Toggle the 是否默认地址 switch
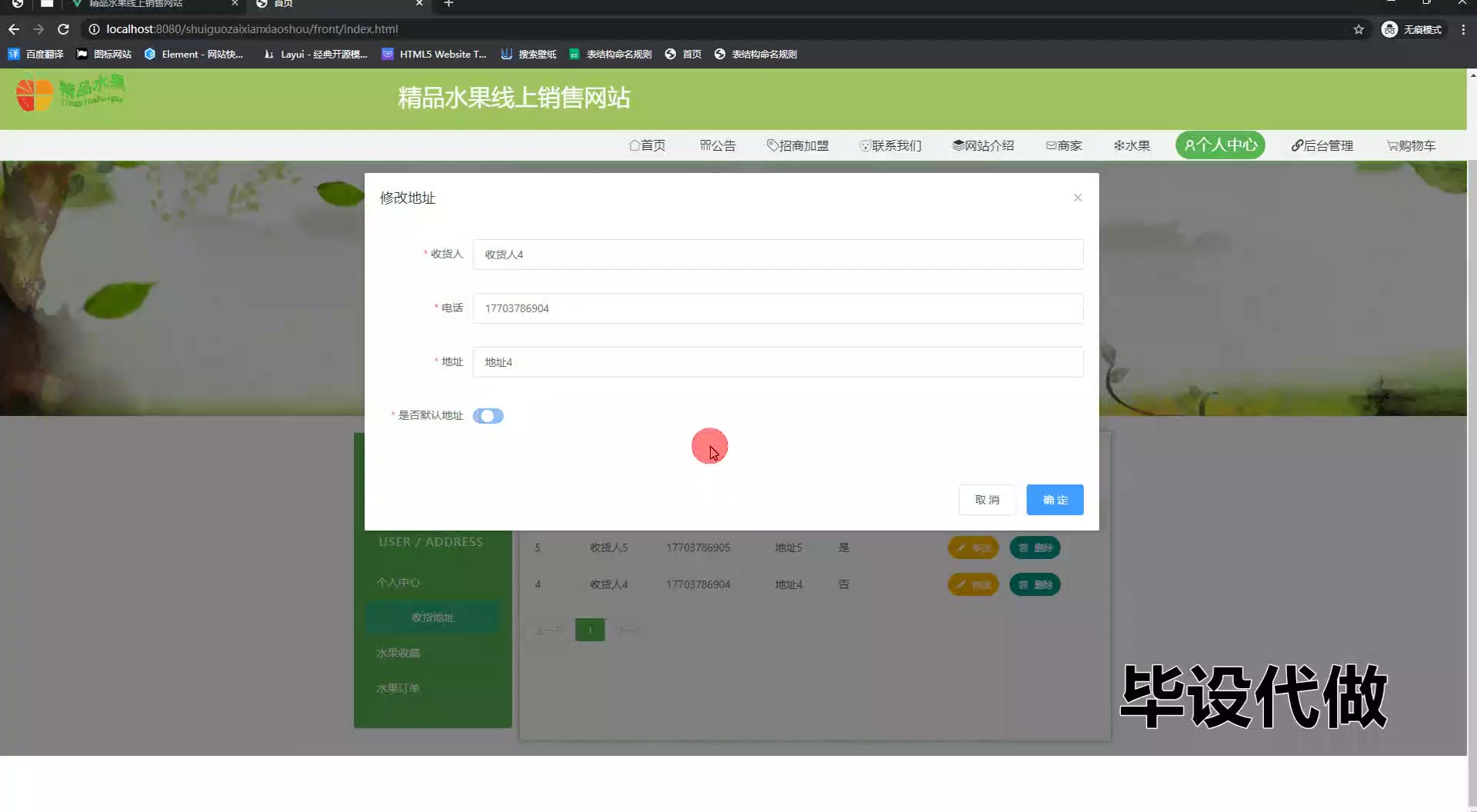1477x812 pixels. [x=488, y=416]
